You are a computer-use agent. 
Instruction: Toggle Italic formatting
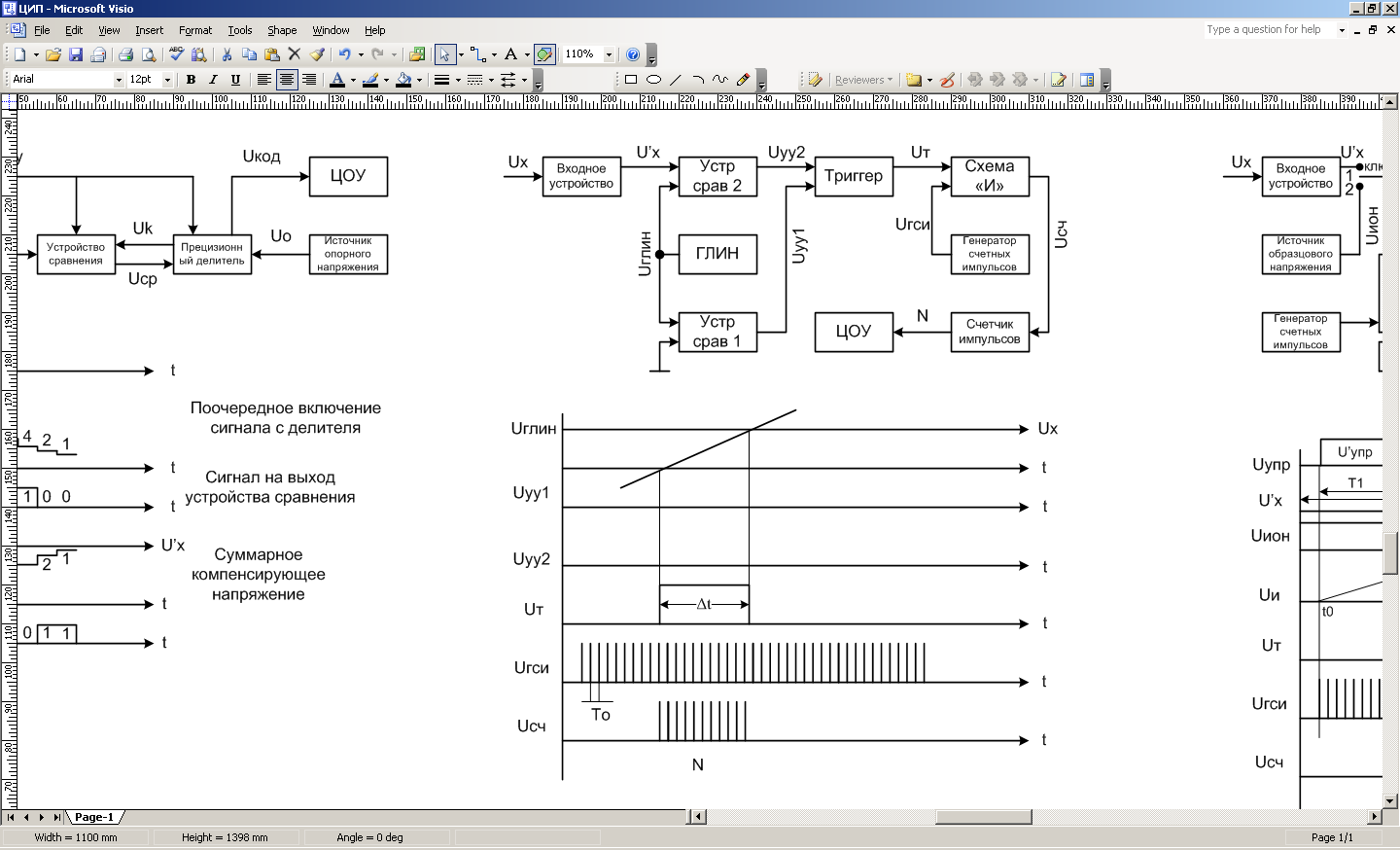coord(213,80)
